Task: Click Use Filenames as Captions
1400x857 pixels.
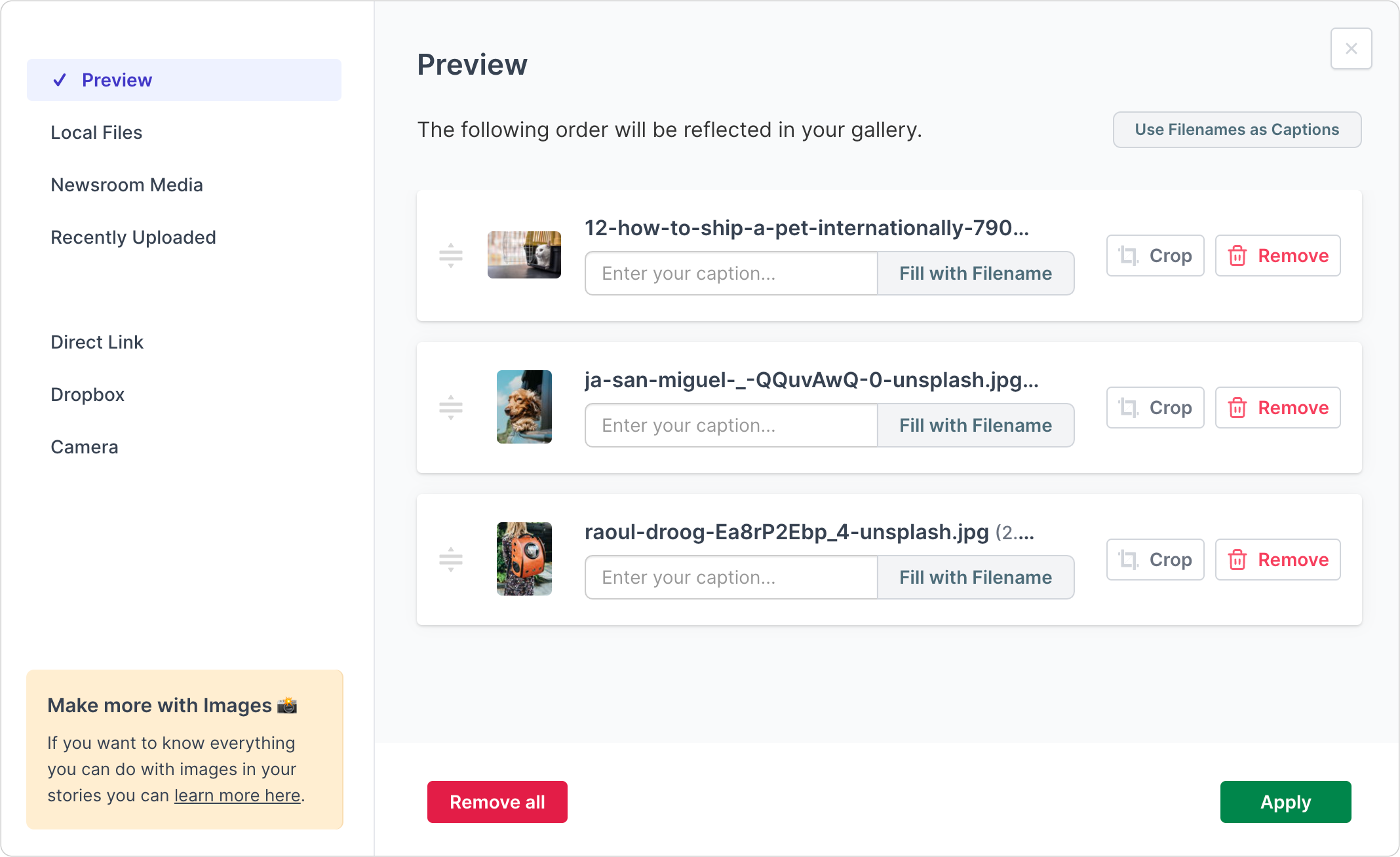Action: pyautogui.click(x=1237, y=130)
